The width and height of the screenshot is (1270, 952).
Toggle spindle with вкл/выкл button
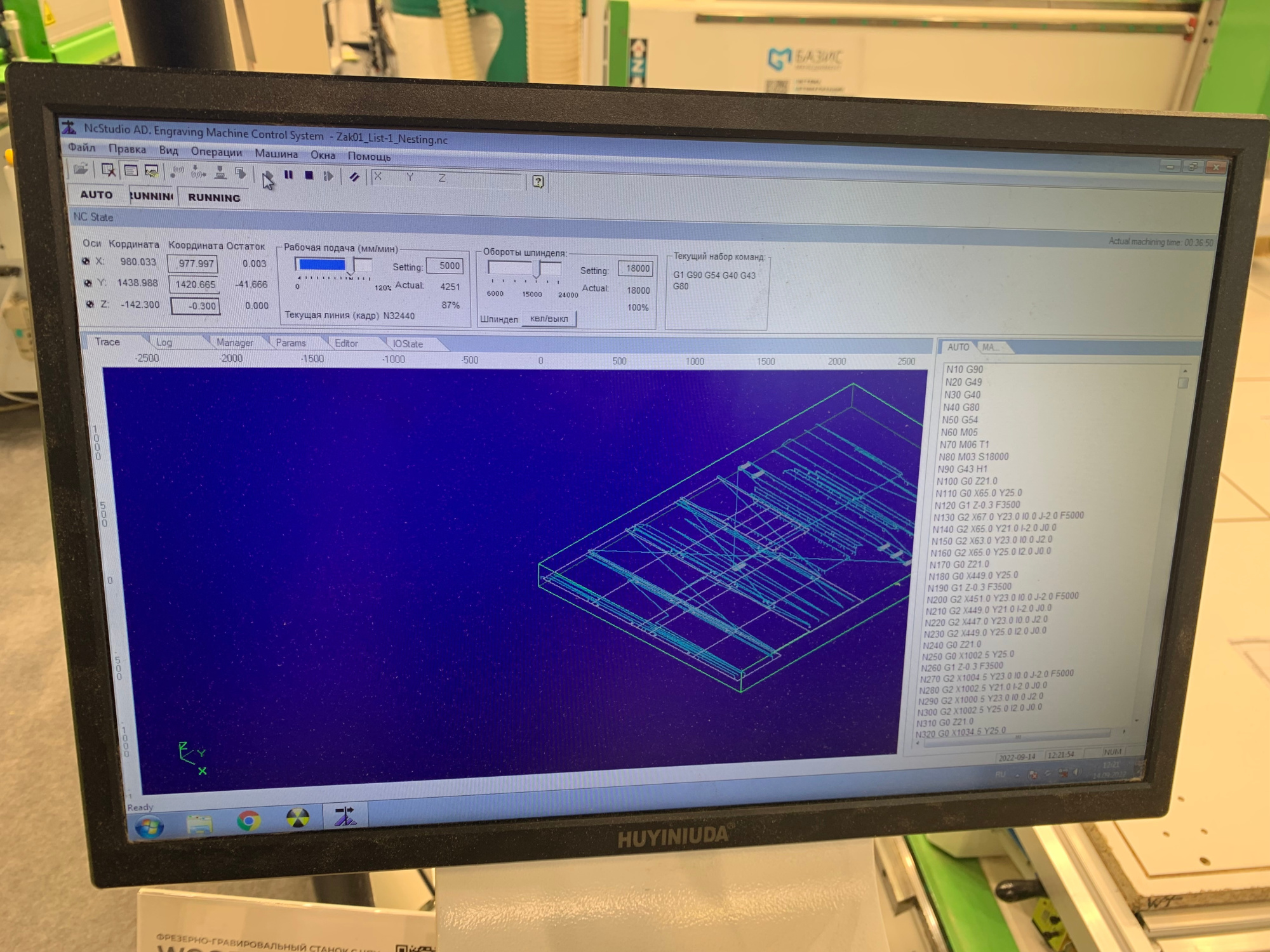(549, 319)
